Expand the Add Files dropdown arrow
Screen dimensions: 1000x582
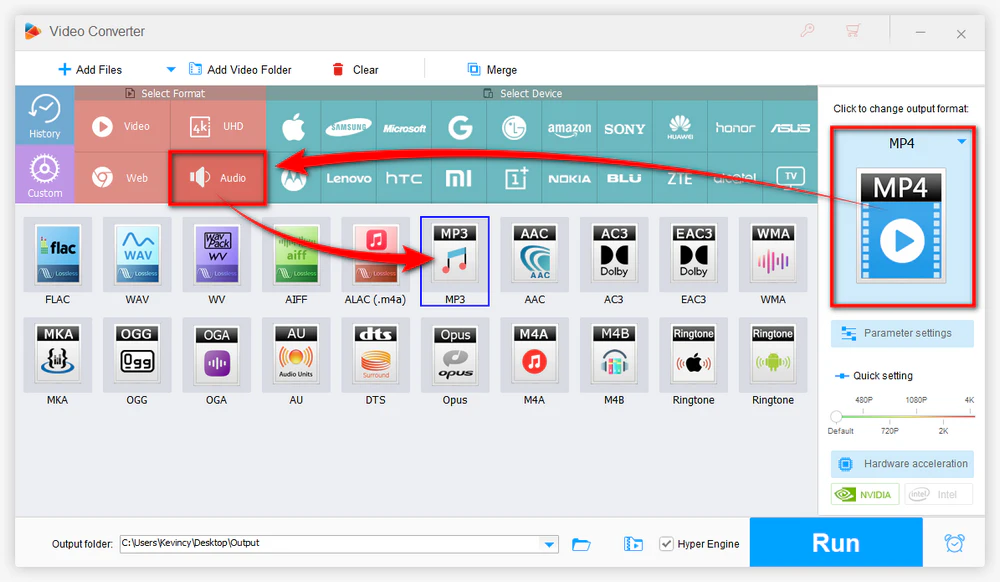(x=170, y=69)
